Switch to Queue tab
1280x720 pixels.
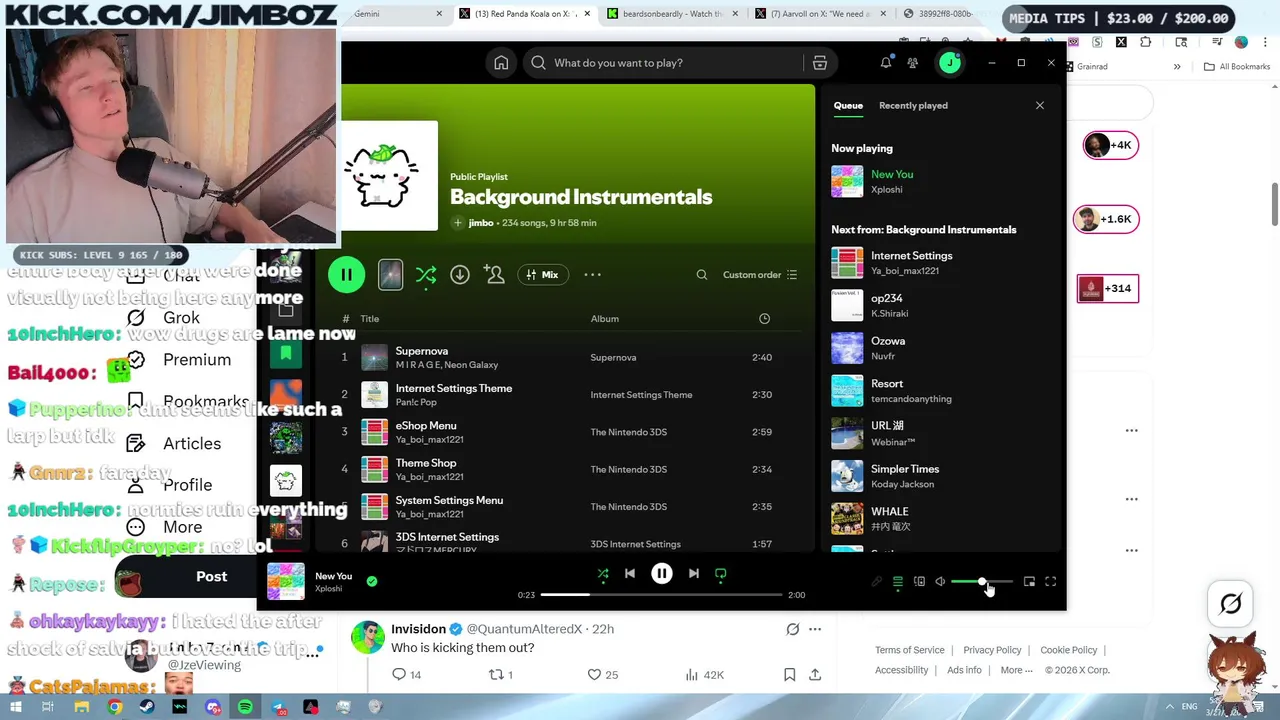(848, 106)
